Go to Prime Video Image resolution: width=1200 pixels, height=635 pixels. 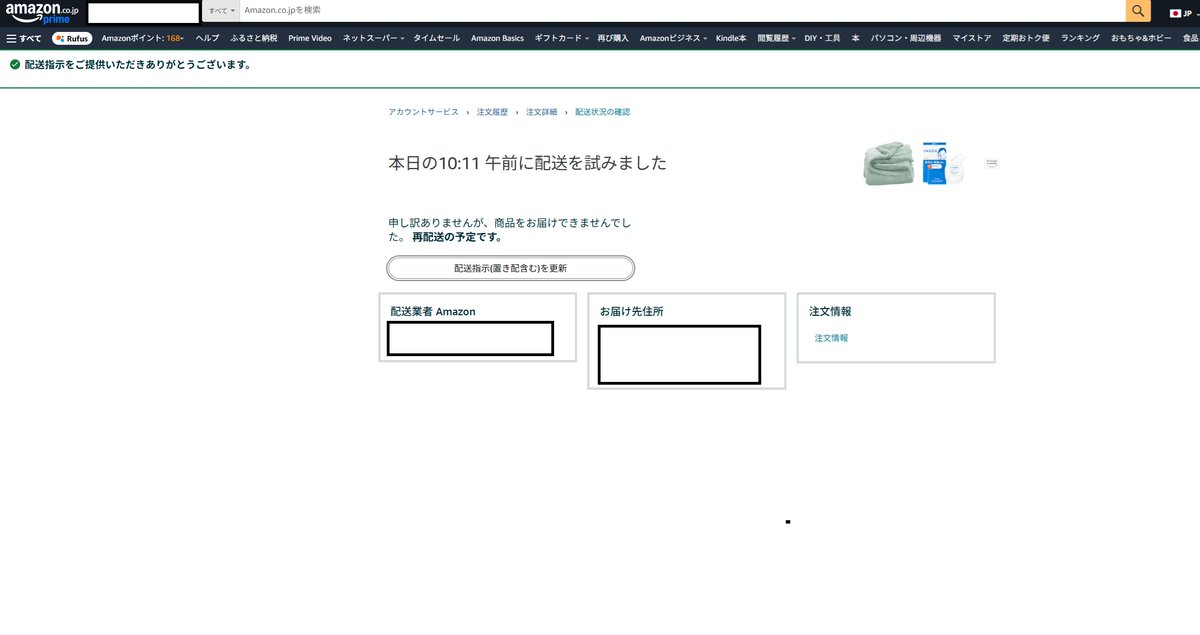pyautogui.click(x=309, y=38)
